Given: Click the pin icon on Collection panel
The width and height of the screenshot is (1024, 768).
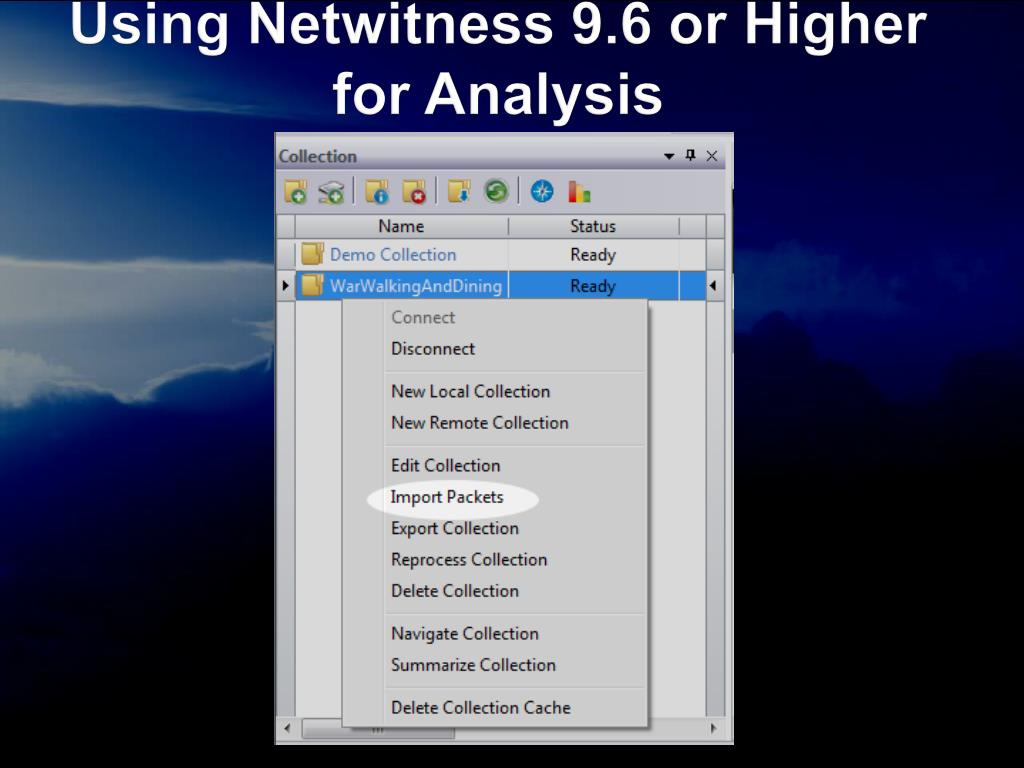Looking at the screenshot, I should (x=690, y=155).
